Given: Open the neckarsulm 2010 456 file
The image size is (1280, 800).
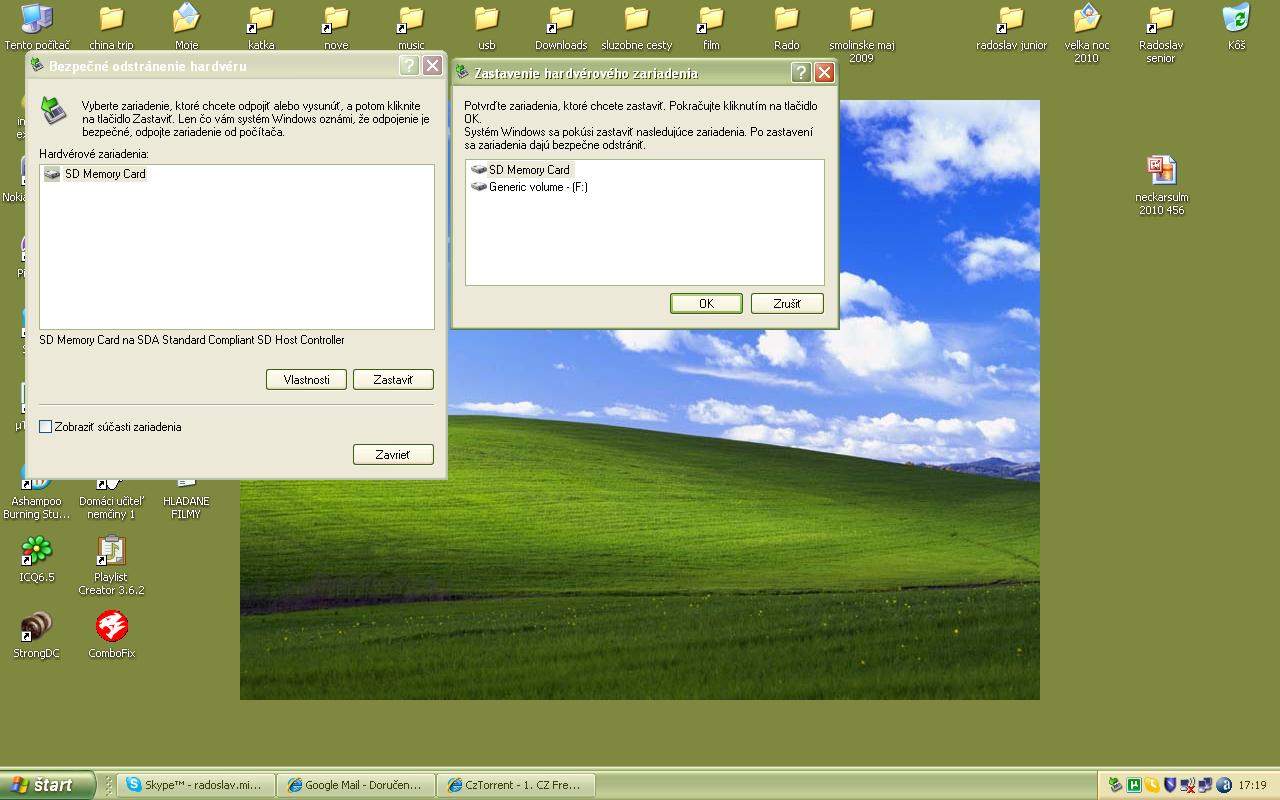Looking at the screenshot, I should tap(1161, 171).
